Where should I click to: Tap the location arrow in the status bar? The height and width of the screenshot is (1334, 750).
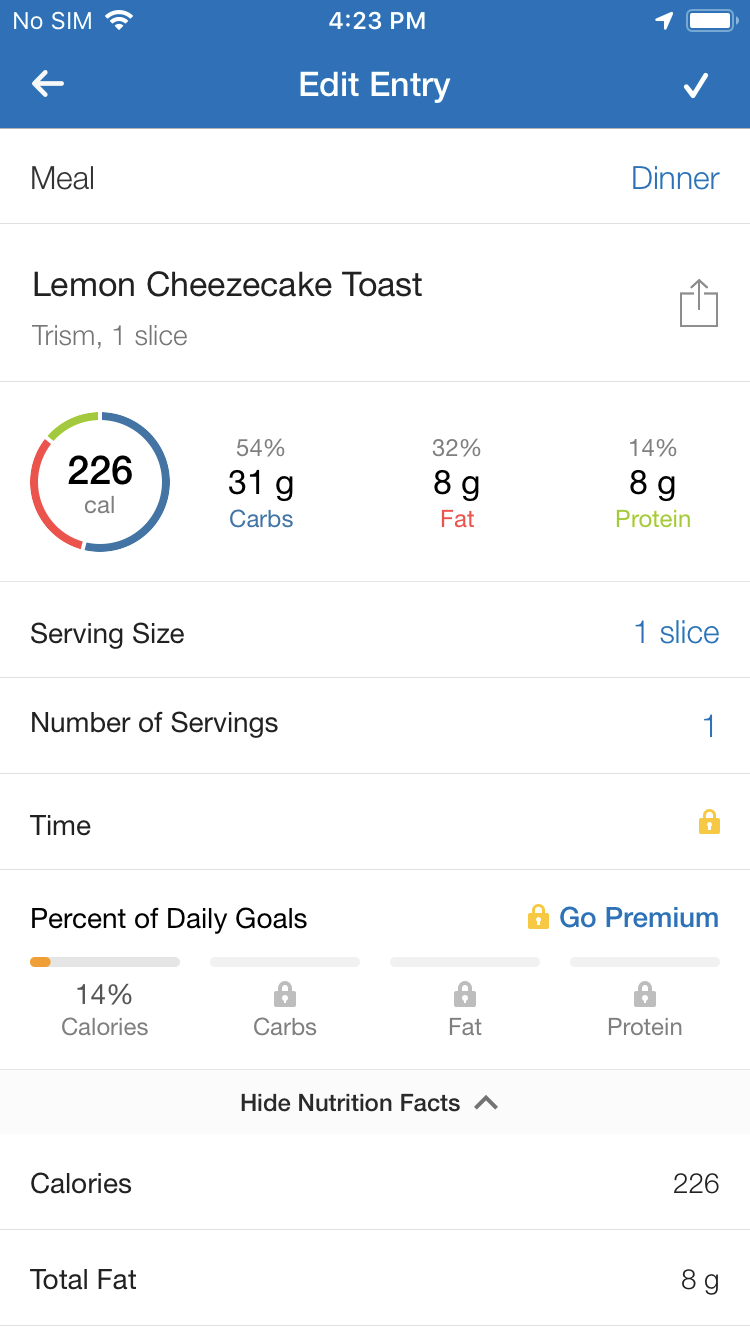click(x=664, y=21)
